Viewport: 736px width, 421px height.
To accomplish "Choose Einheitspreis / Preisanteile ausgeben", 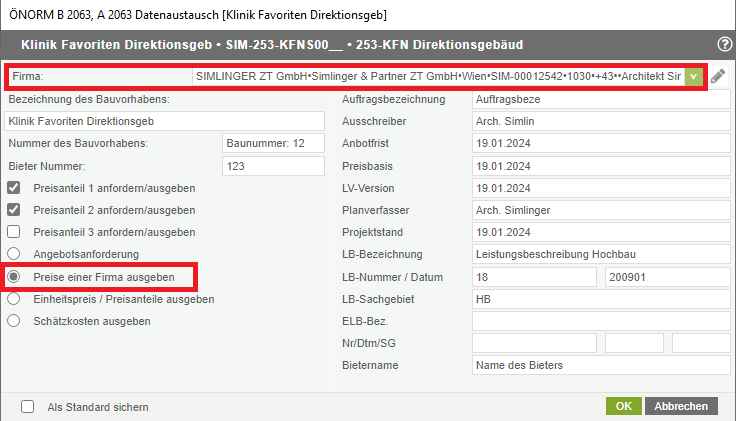I will point(14,299).
